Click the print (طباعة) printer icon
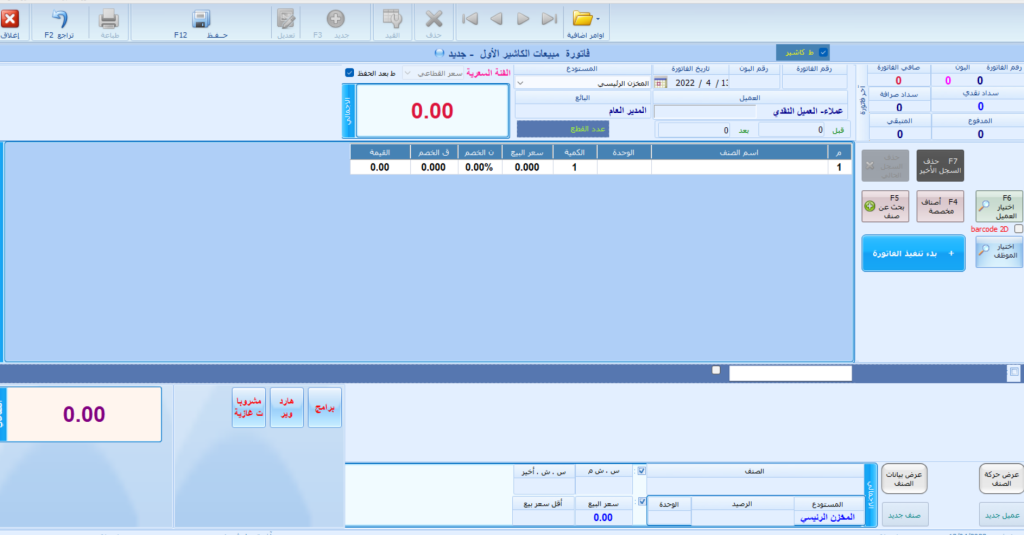This screenshot has height=535, width=1024. [109, 19]
